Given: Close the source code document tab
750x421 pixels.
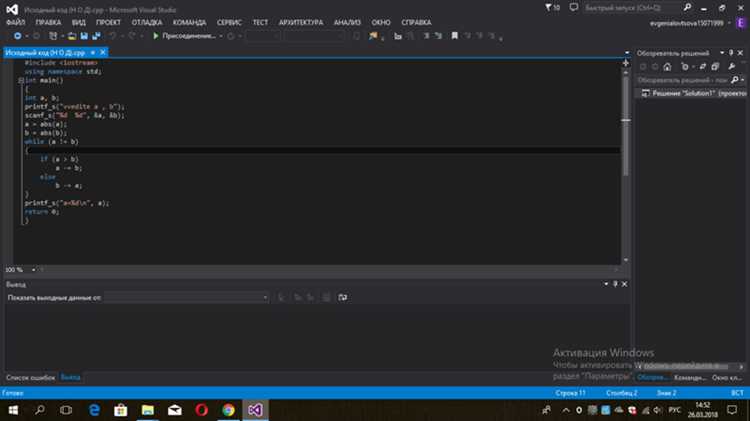Looking at the screenshot, I should pos(103,52).
